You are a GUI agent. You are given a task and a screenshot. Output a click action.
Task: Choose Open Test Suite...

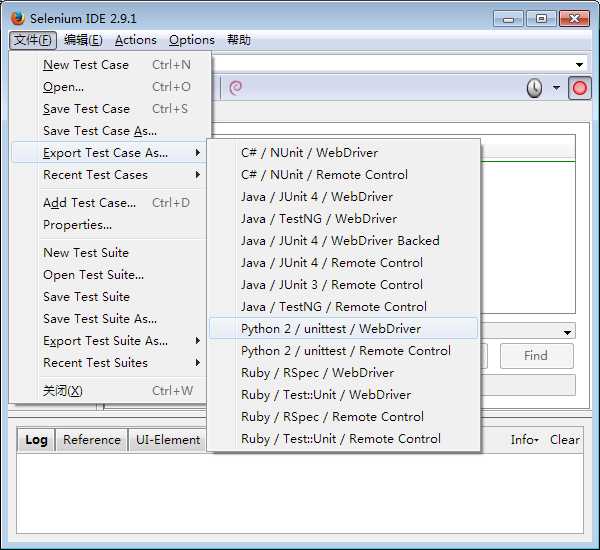109,275
